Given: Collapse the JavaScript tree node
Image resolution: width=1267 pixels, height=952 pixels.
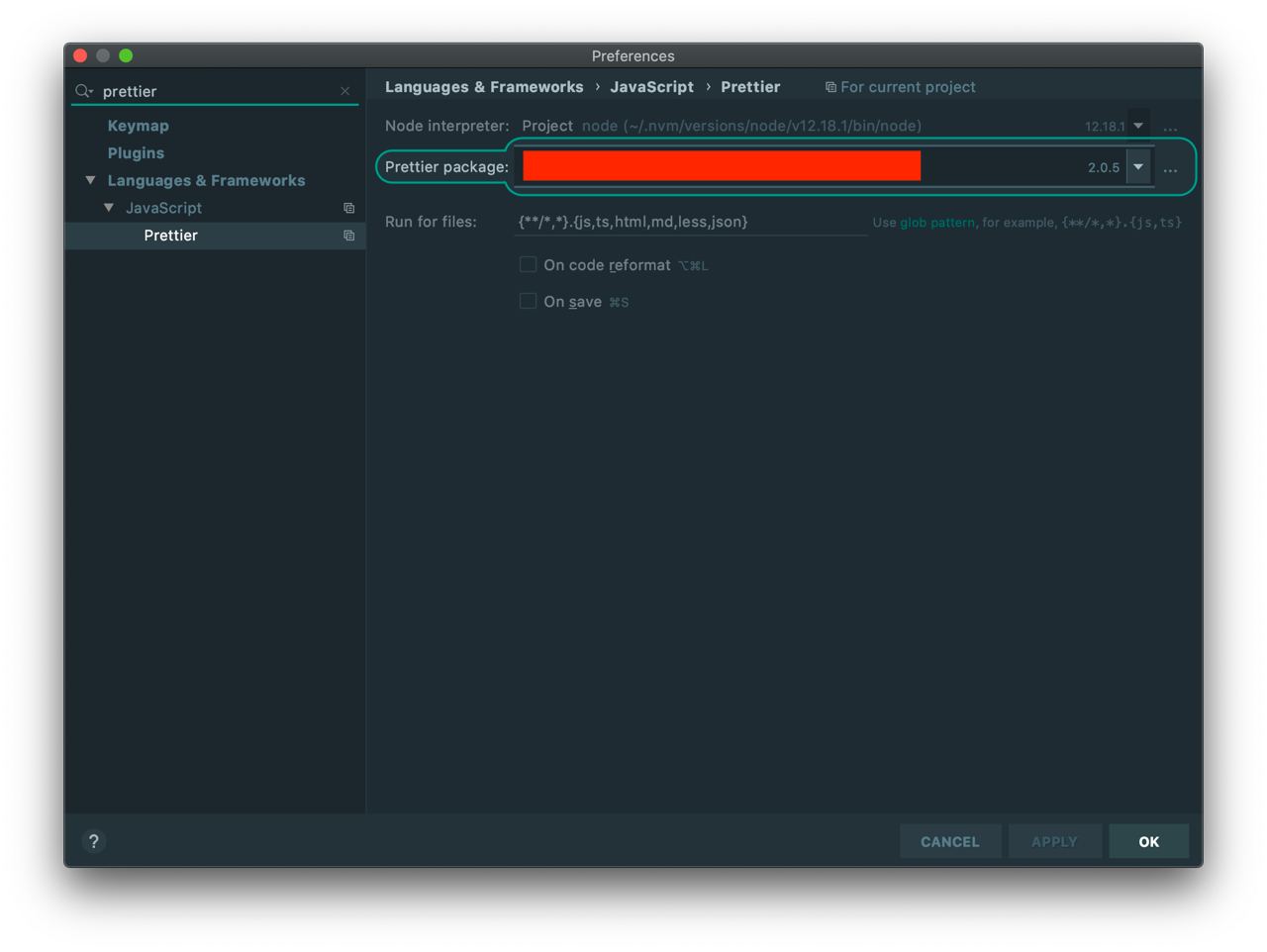Looking at the screenshot, I should click(109, 208).
